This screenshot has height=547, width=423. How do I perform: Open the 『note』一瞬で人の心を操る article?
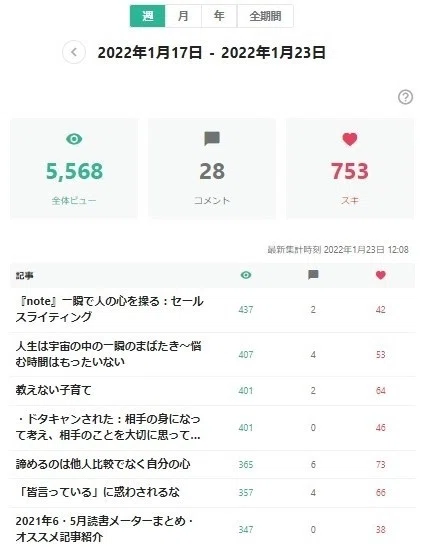pos(109,309)
